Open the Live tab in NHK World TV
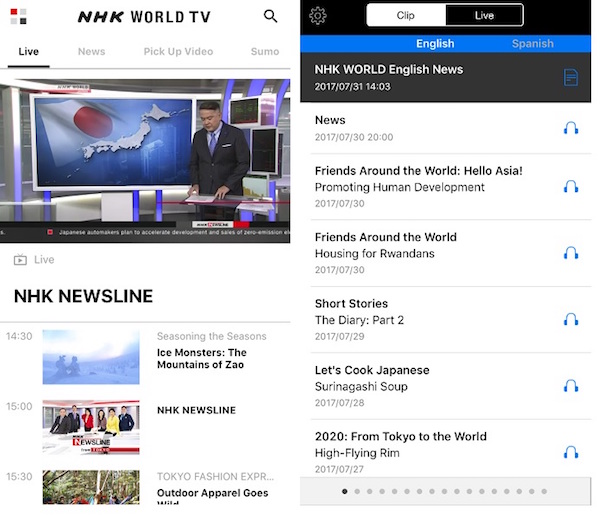The width and height of the screenshot is (600, 515). click(x=29, y=52)
